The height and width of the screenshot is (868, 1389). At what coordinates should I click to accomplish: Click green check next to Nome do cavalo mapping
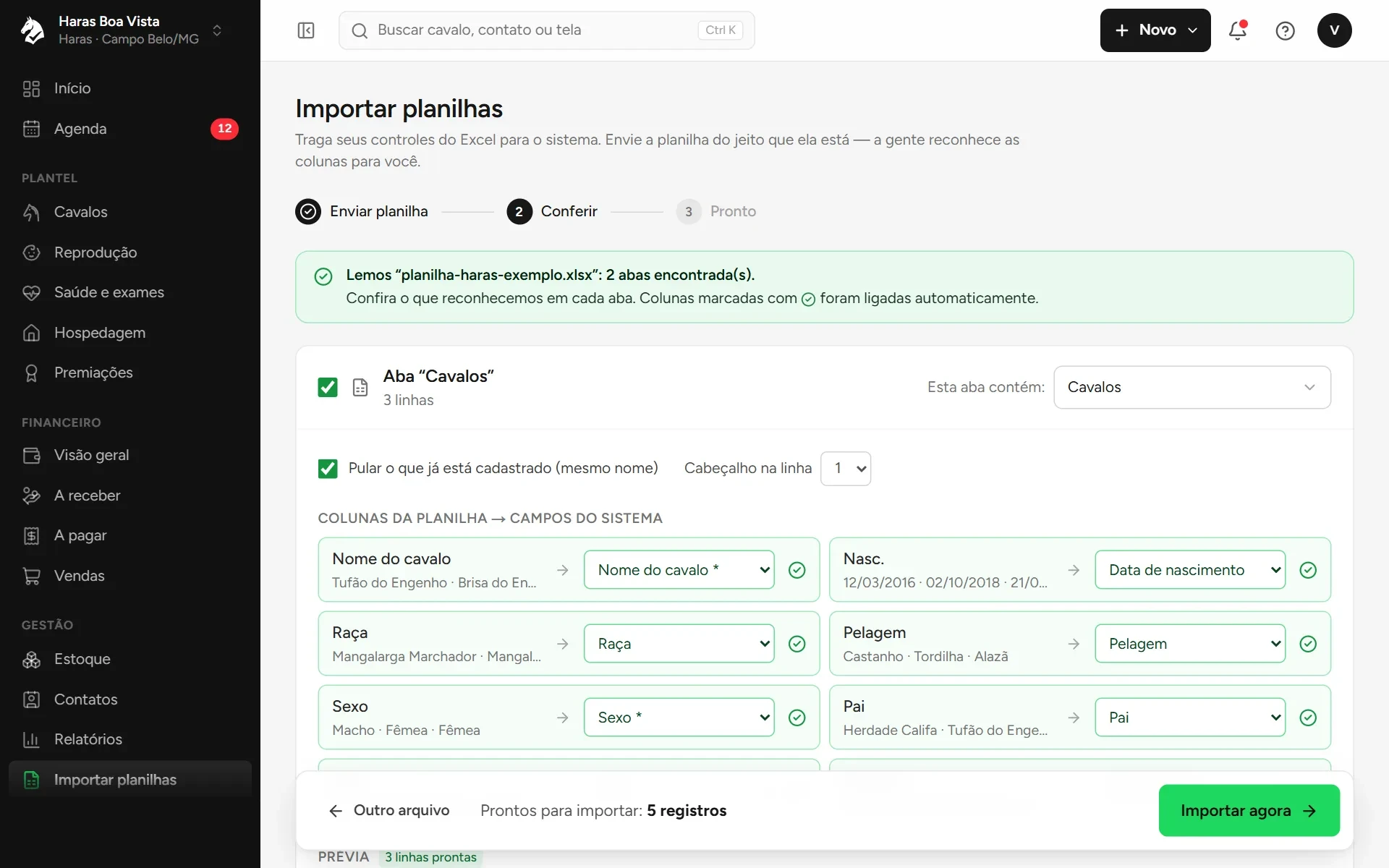[797, 570]
